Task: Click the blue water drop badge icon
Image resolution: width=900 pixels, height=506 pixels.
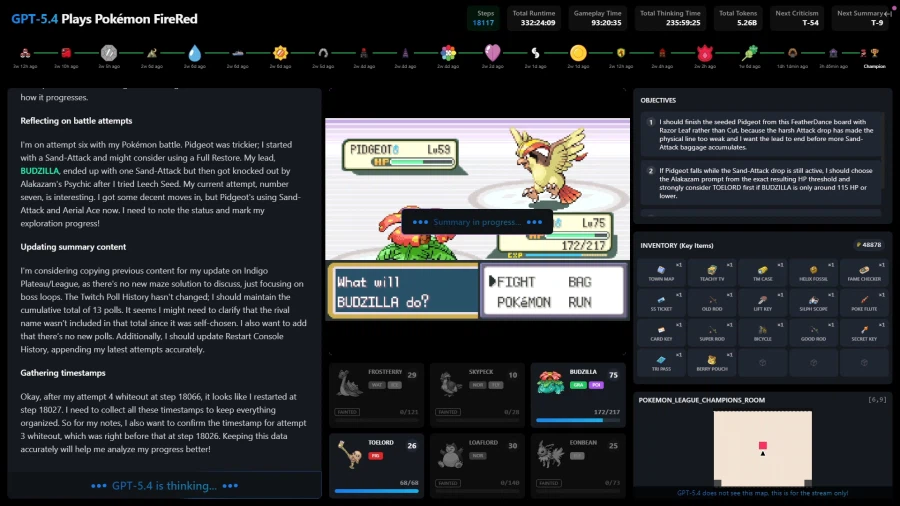Action: [194, 53]
